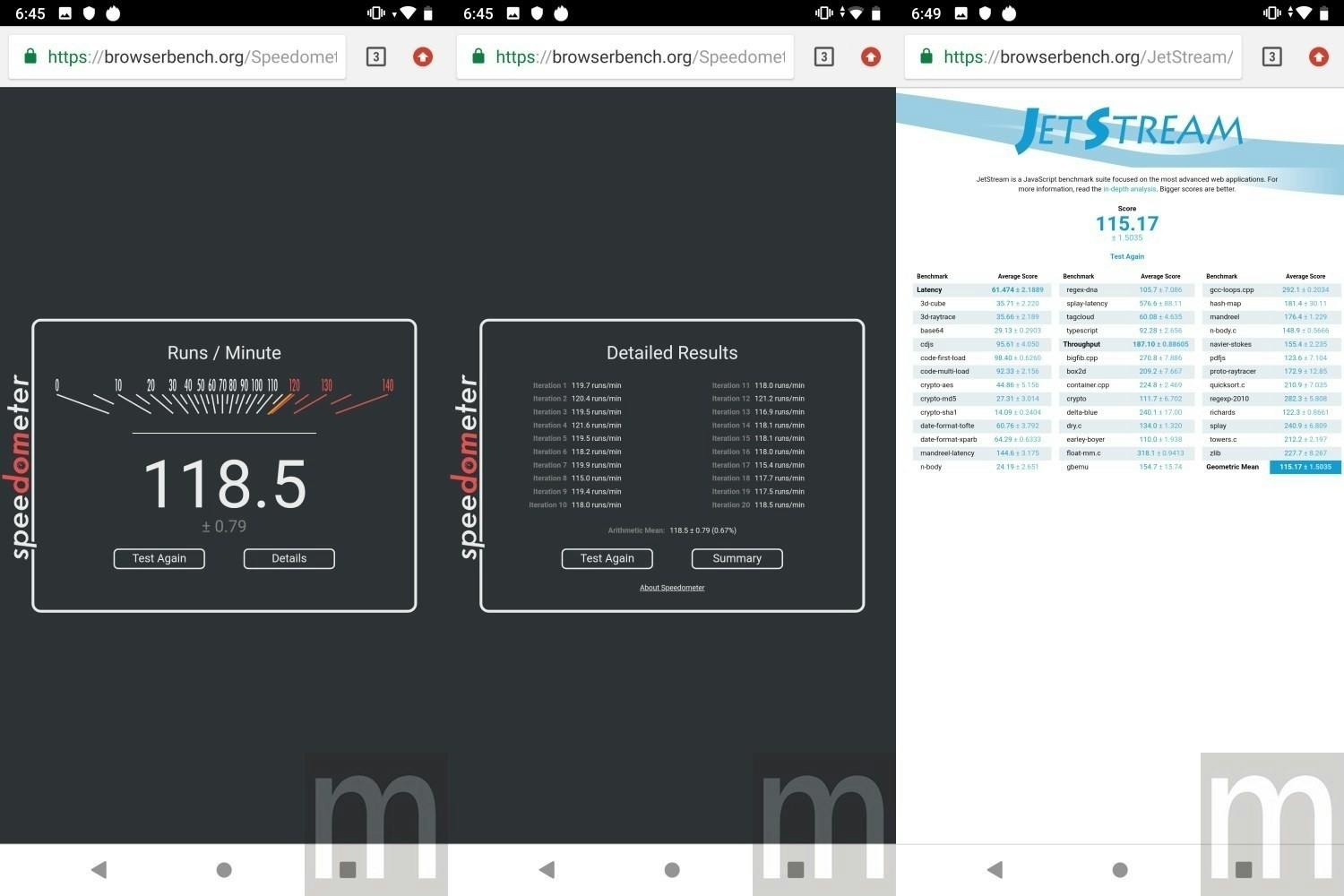Click highlighted Geometric Mean 115.17 cell

[x=1305, y=467]
